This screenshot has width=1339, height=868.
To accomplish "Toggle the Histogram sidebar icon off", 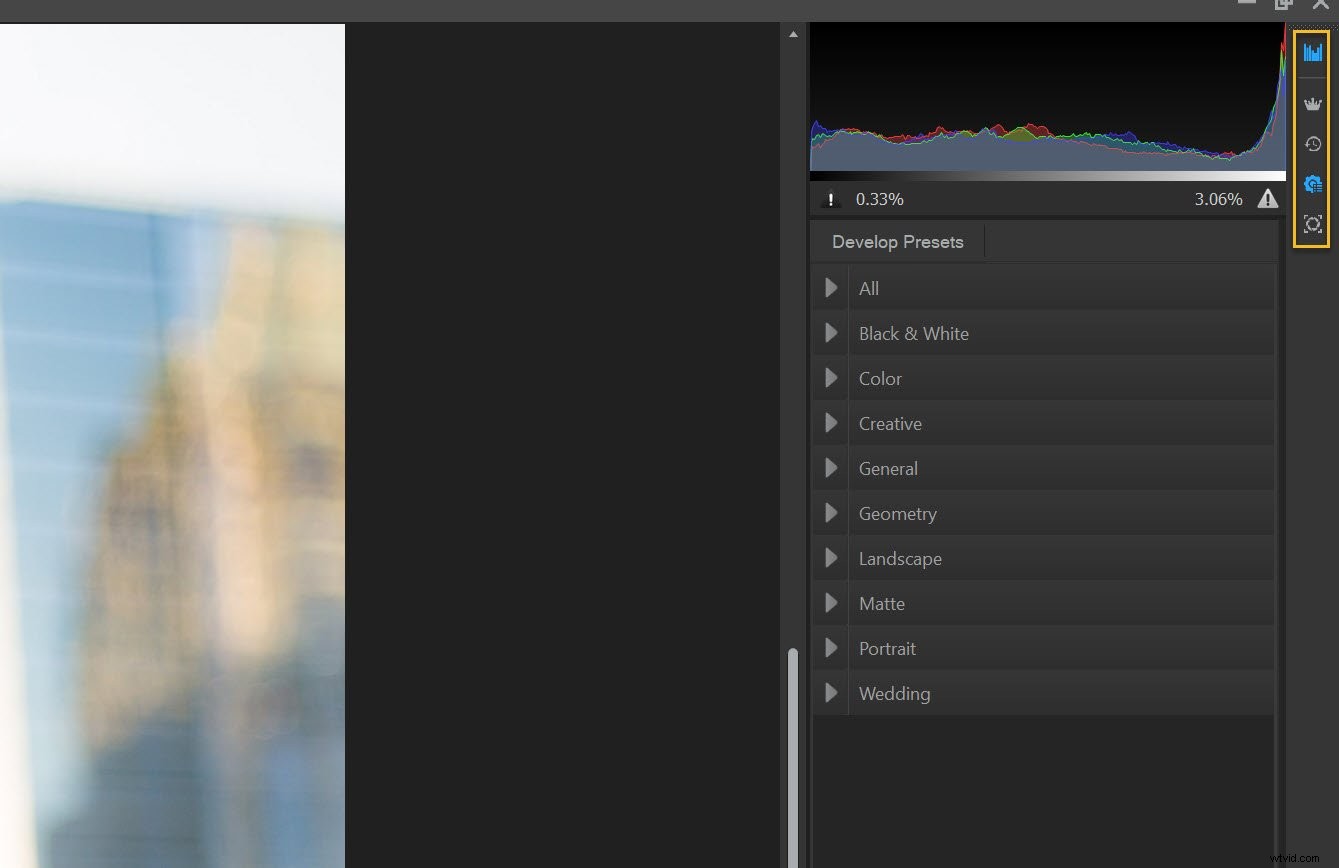I will tap(1312, 52).
